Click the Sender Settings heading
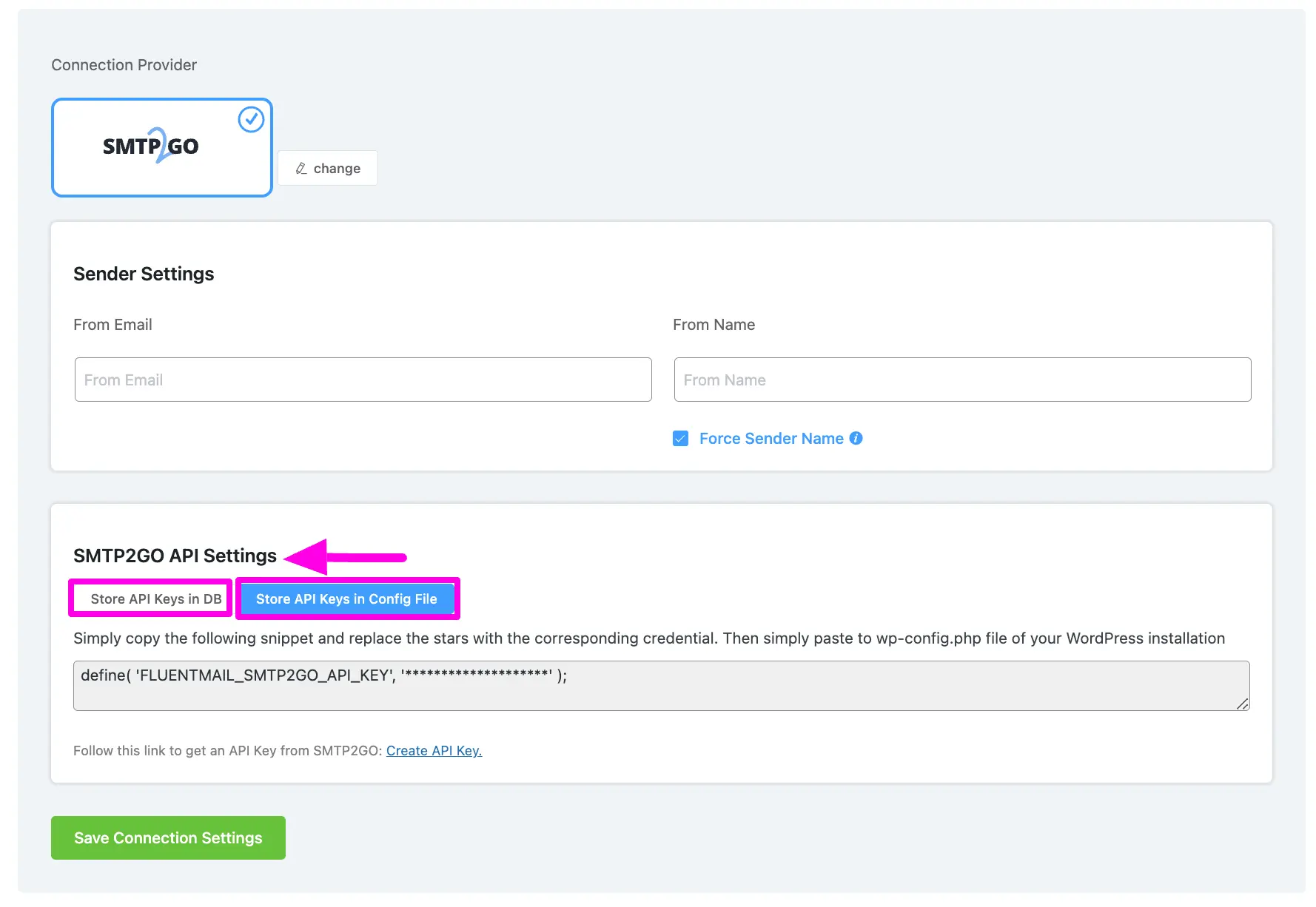 (x=144, y=274)
